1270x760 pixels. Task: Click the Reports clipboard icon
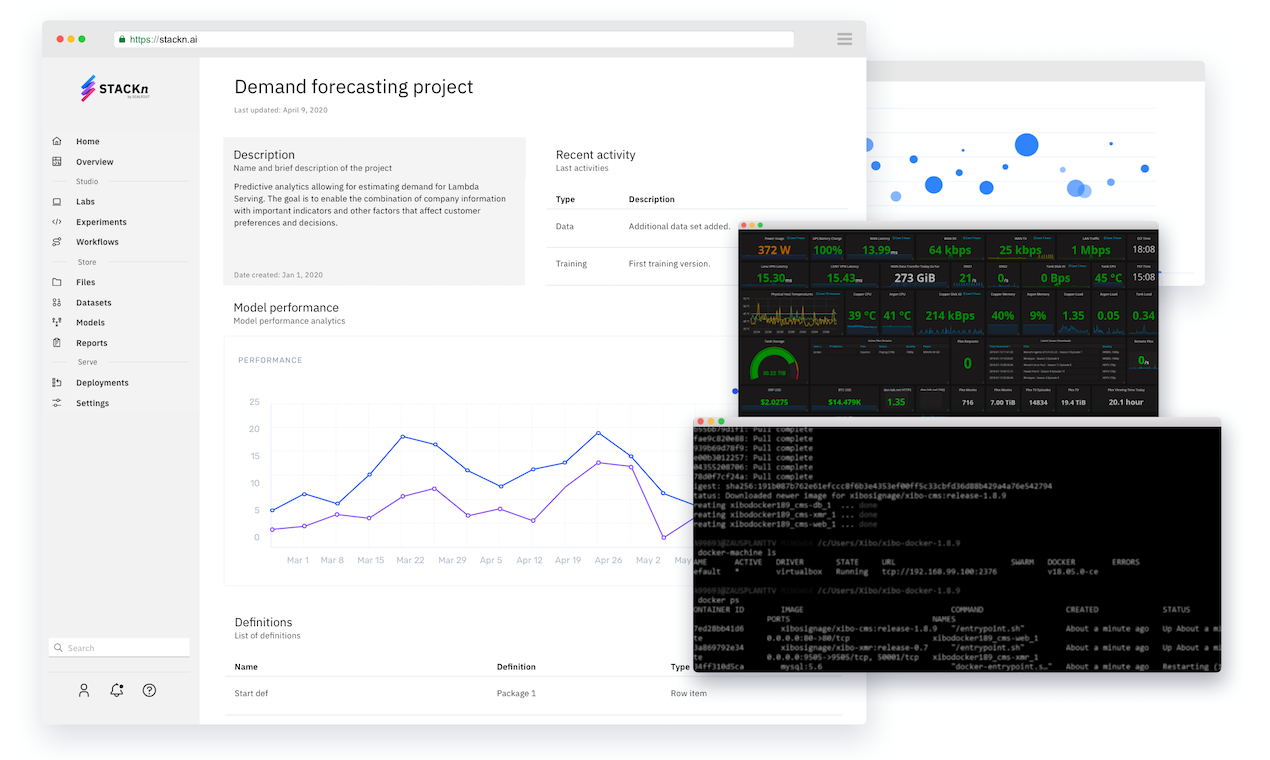click(57, 343)
